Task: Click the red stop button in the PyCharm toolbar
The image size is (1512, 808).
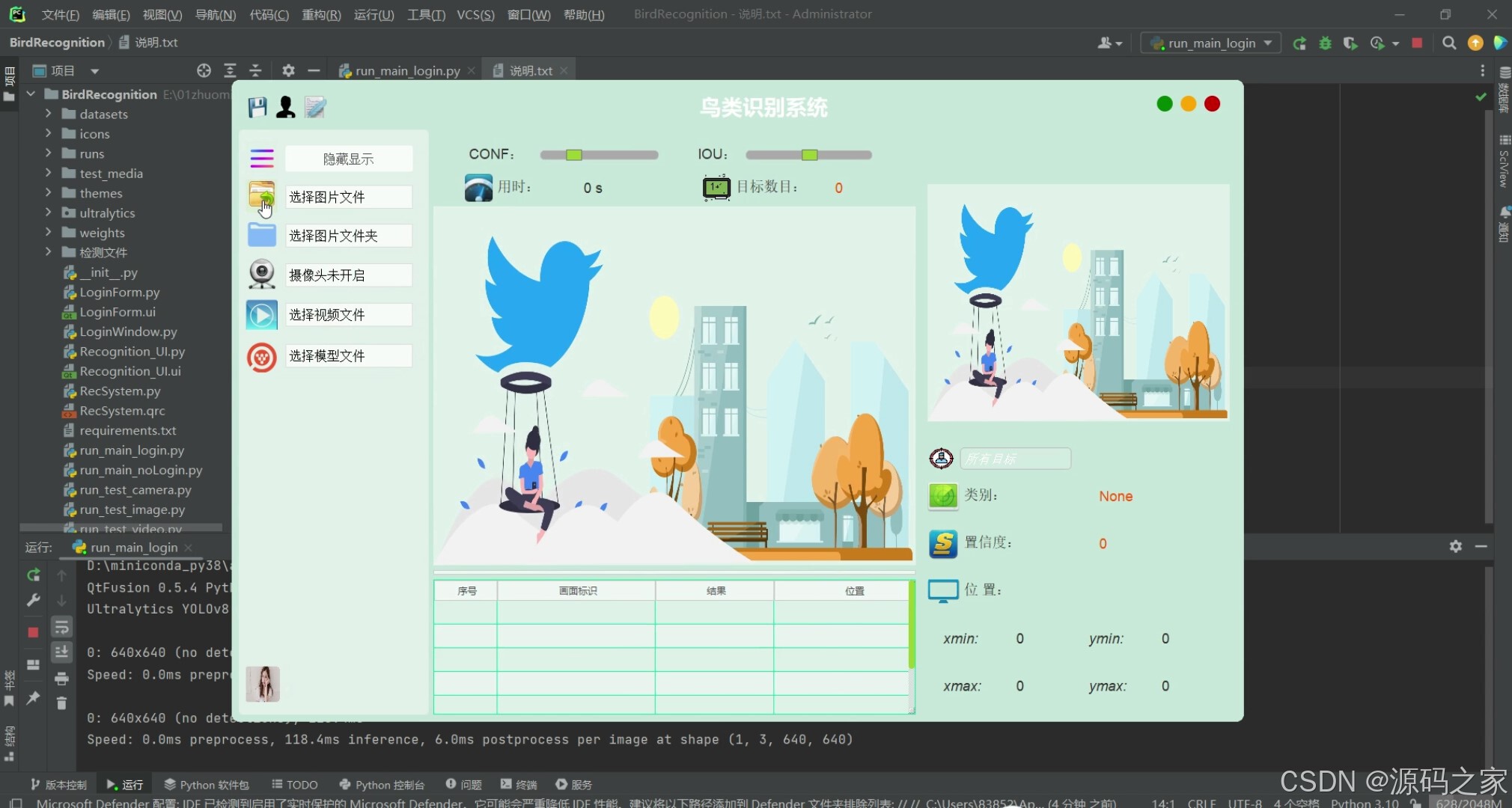Action: 1416,43
